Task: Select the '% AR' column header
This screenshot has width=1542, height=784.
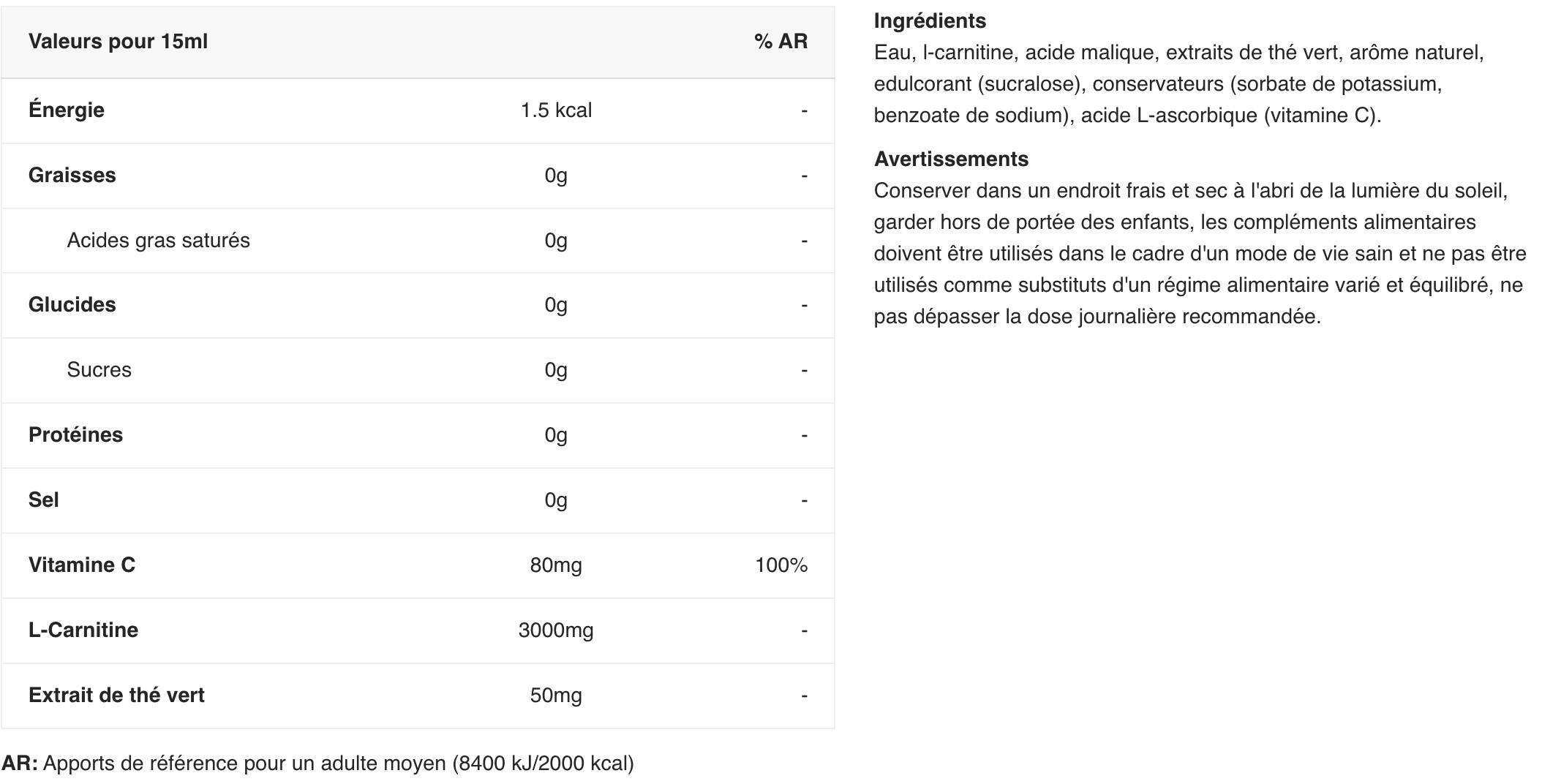Action: coord(781,42)
